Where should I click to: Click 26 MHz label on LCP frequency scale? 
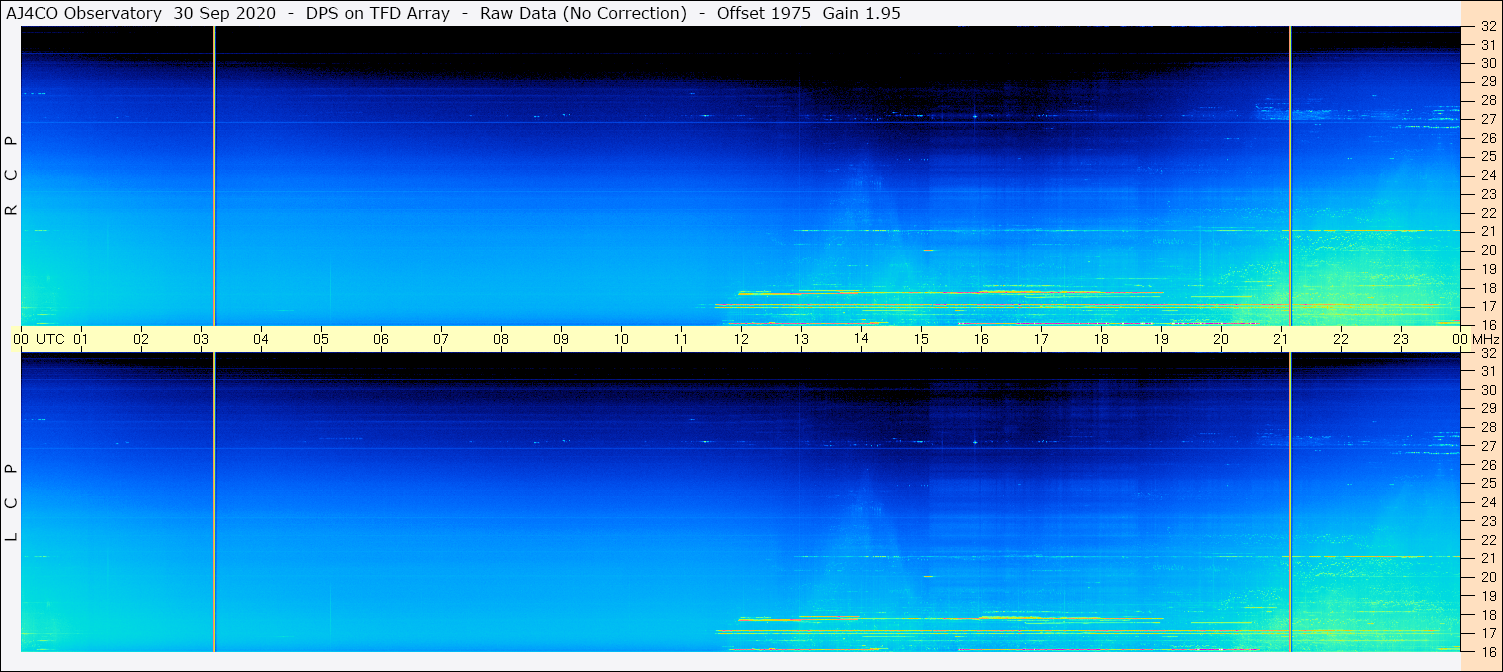tap(1487, 465)
